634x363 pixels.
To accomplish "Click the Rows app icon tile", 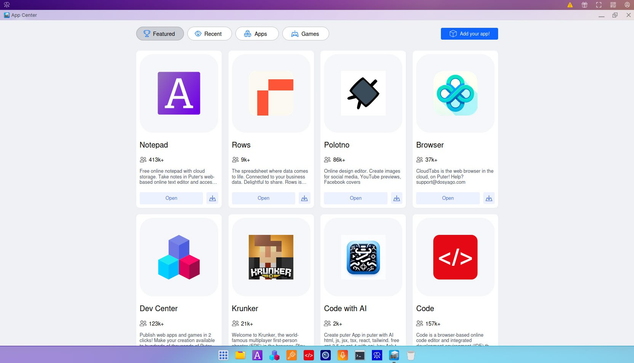I will [x=271, y=93].
